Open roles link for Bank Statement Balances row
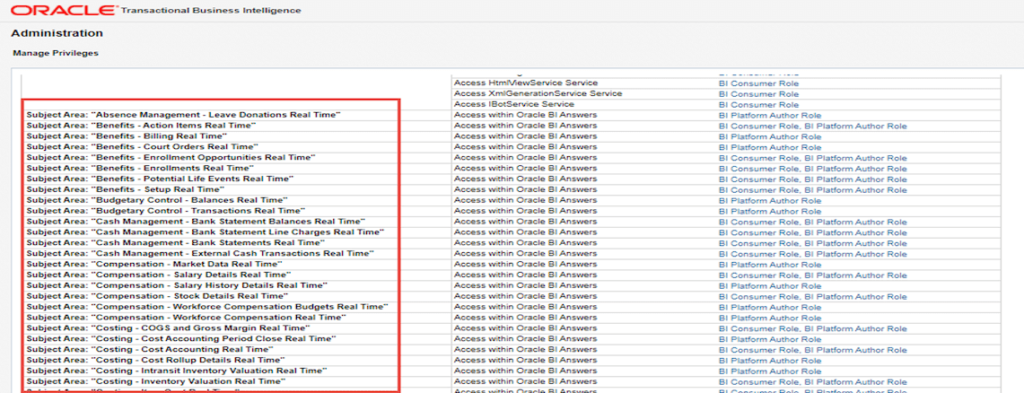The height and width of the screenshot is (393, 1024). click(812, 222)
